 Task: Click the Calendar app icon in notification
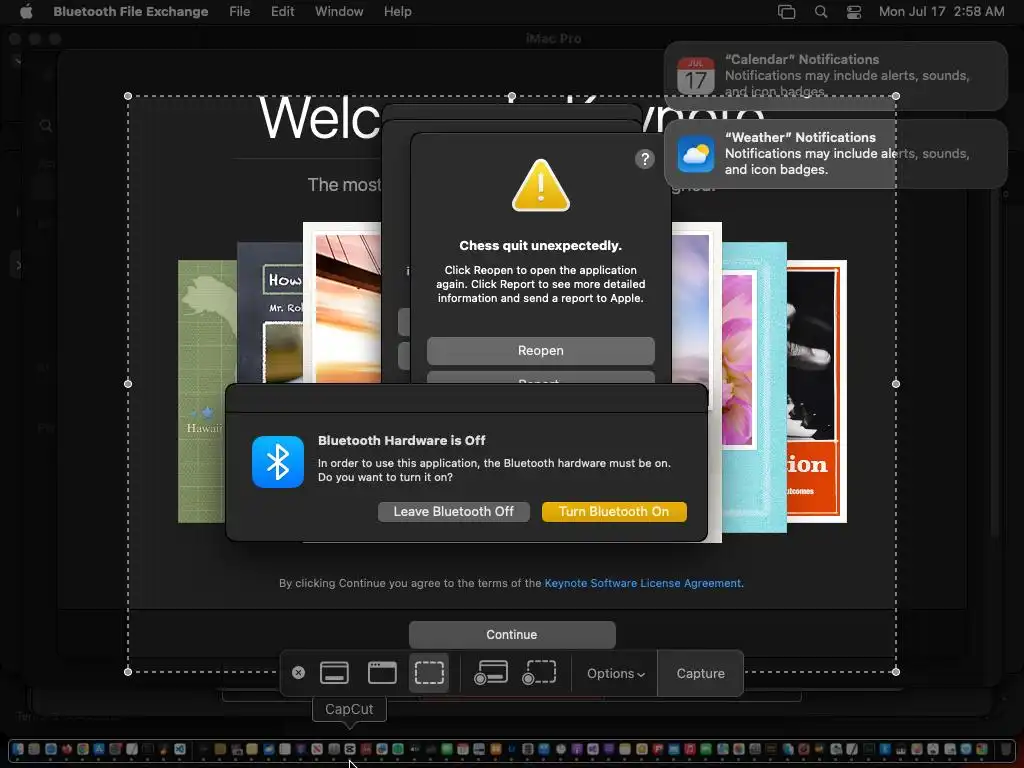pyautogui.click(x=696, y=76)
